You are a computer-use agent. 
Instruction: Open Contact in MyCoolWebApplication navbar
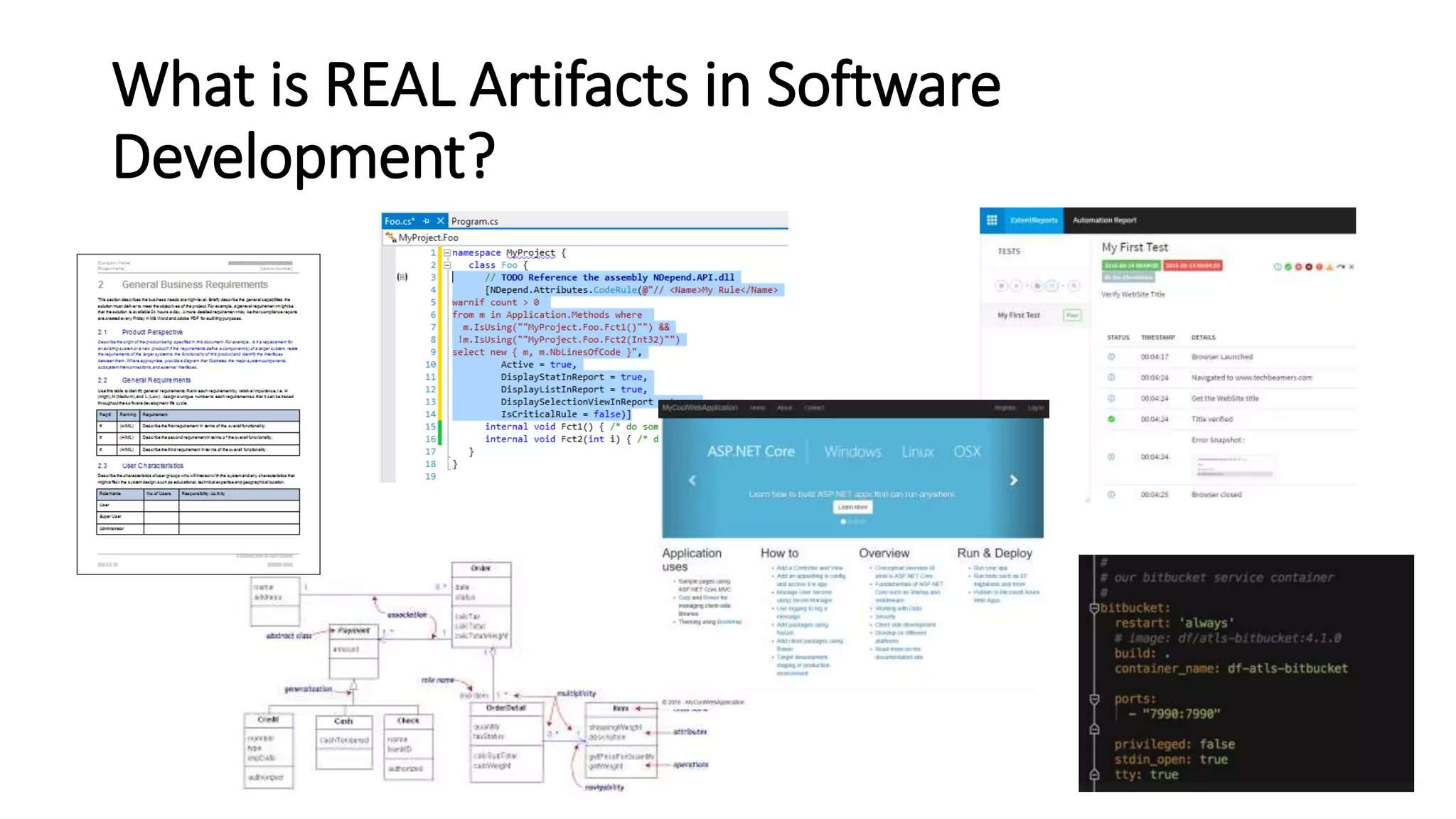point(814,407)
